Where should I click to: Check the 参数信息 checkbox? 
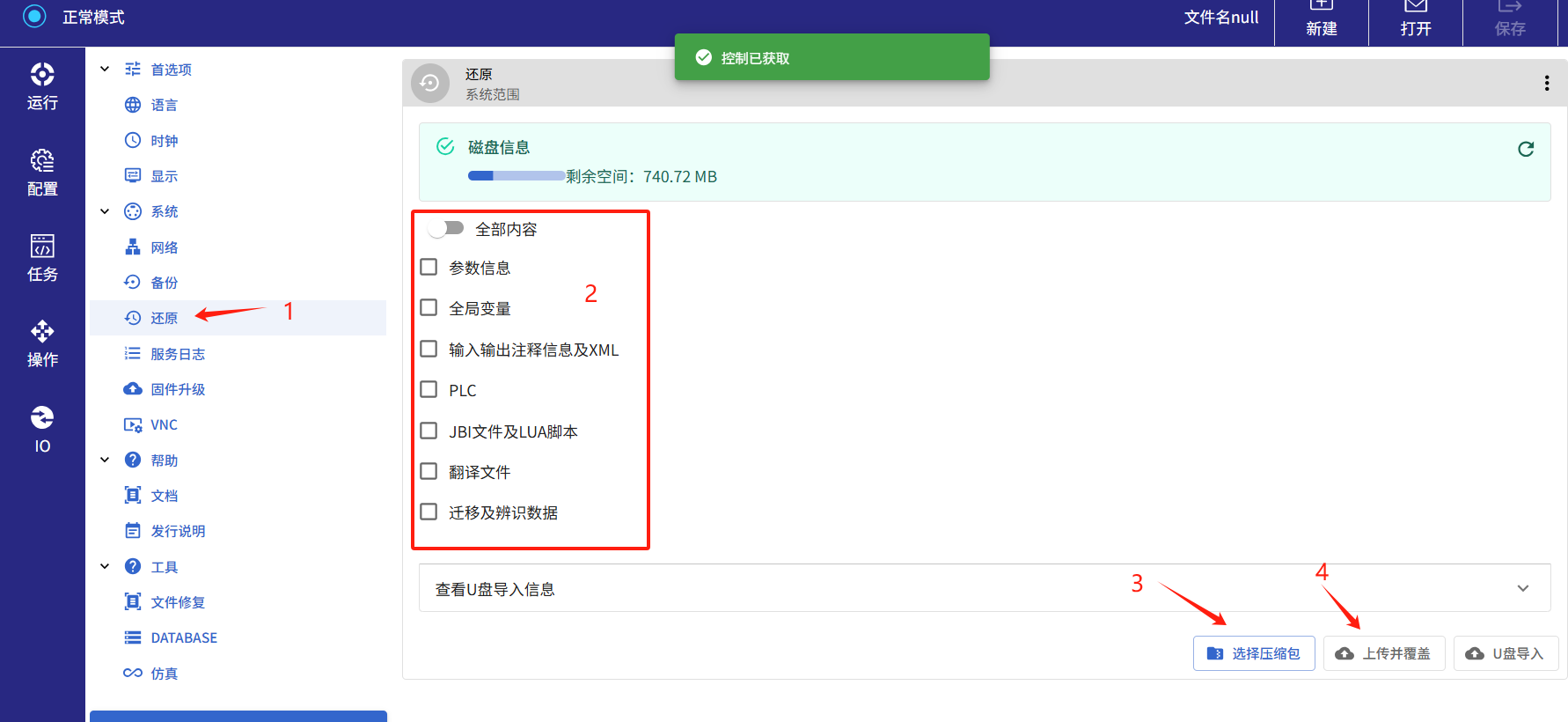coord(429,267)
